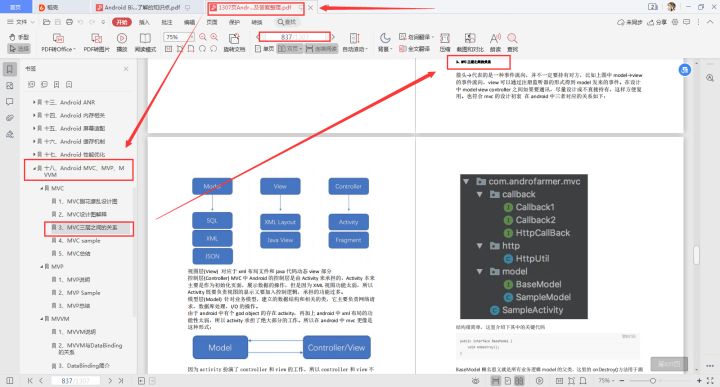Viewport: 720px width, 387px height.
Task: Expand chapter 13 Android ANR
Action: pyautogui.click(x=34, y=102)
